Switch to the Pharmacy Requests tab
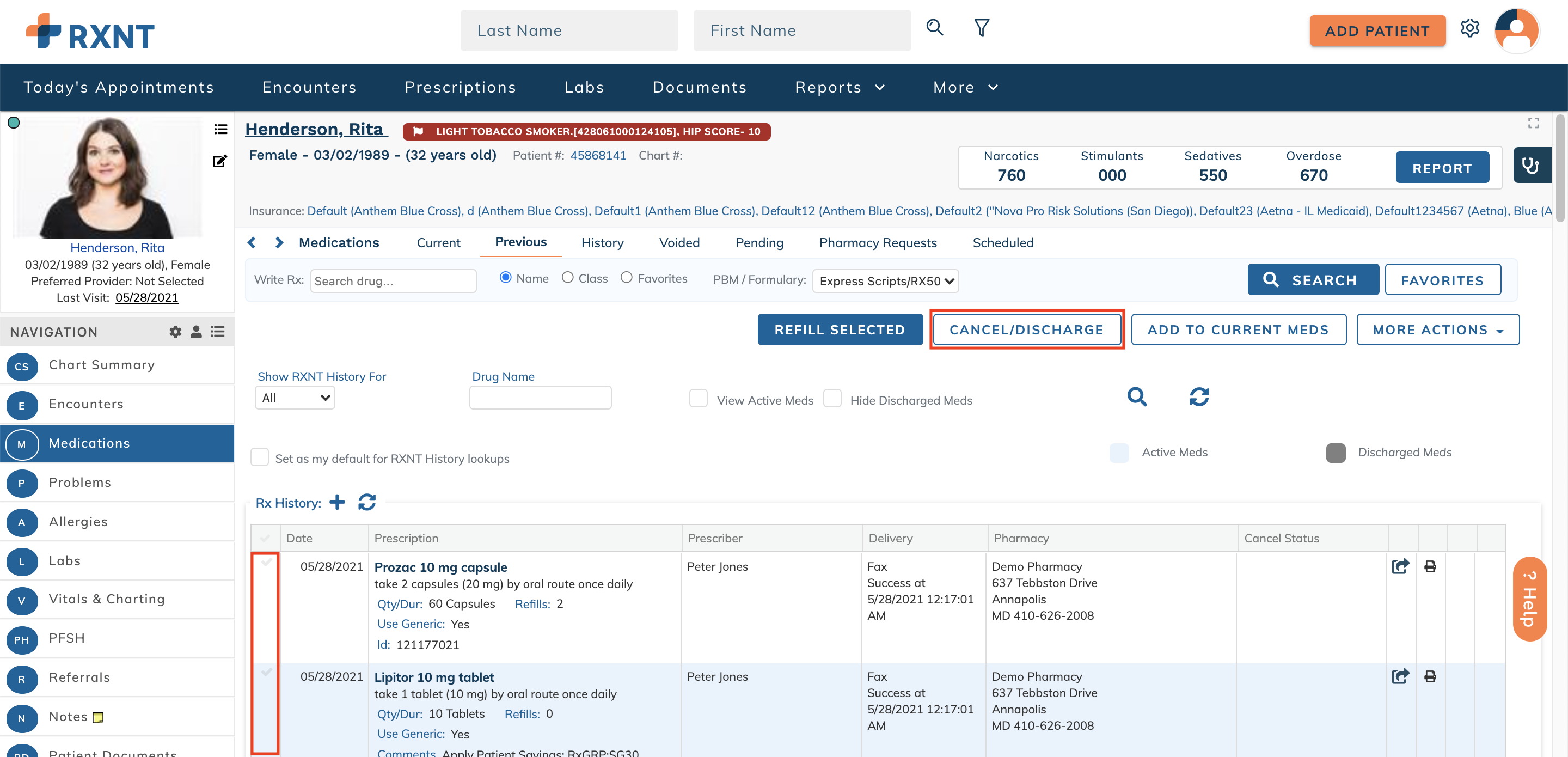Screen dimensions: 1568x757 pyautogui.click(x=878, y=242)
